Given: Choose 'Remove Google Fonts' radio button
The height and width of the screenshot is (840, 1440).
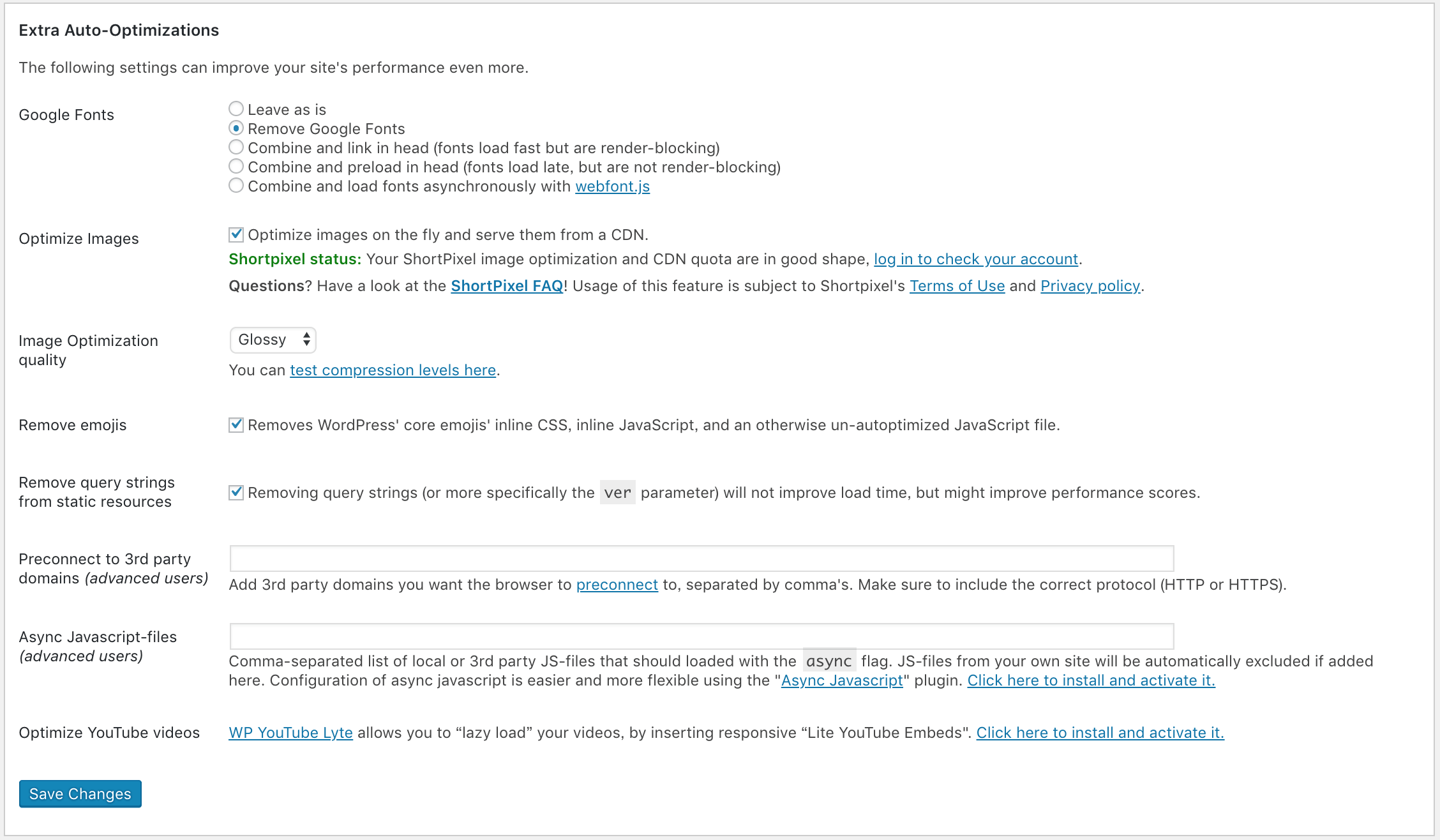Looking at the screenshot, I should point(236,128).
